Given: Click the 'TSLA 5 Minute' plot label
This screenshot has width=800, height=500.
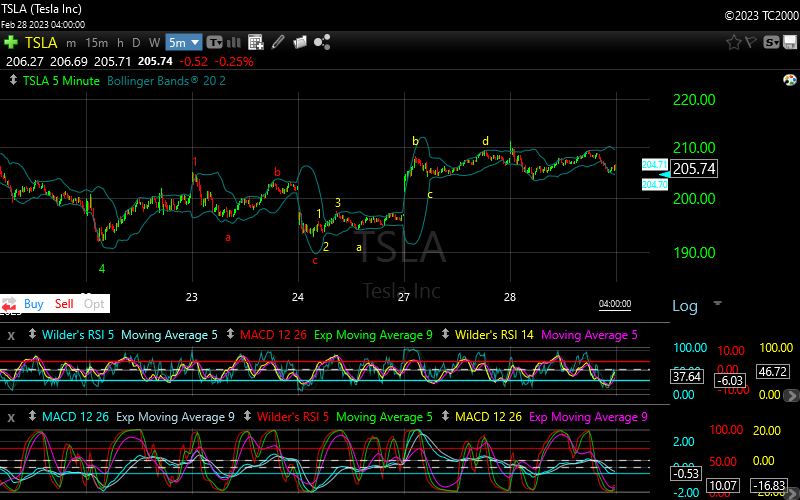Looking at the screenshot, I should [61, 81].
